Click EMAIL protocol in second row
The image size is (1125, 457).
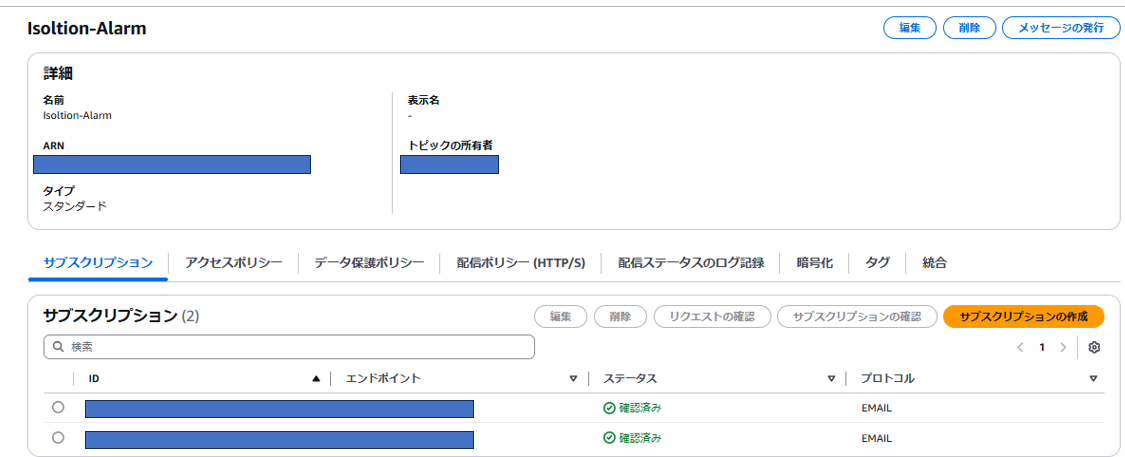click(x=877, y=437)
